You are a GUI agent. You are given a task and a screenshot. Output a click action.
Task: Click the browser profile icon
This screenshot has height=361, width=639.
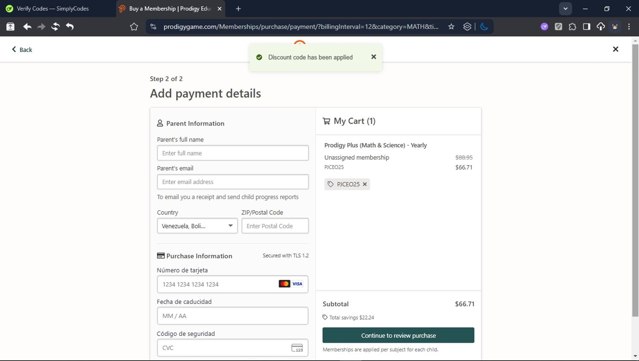click(x=615, y=26)
